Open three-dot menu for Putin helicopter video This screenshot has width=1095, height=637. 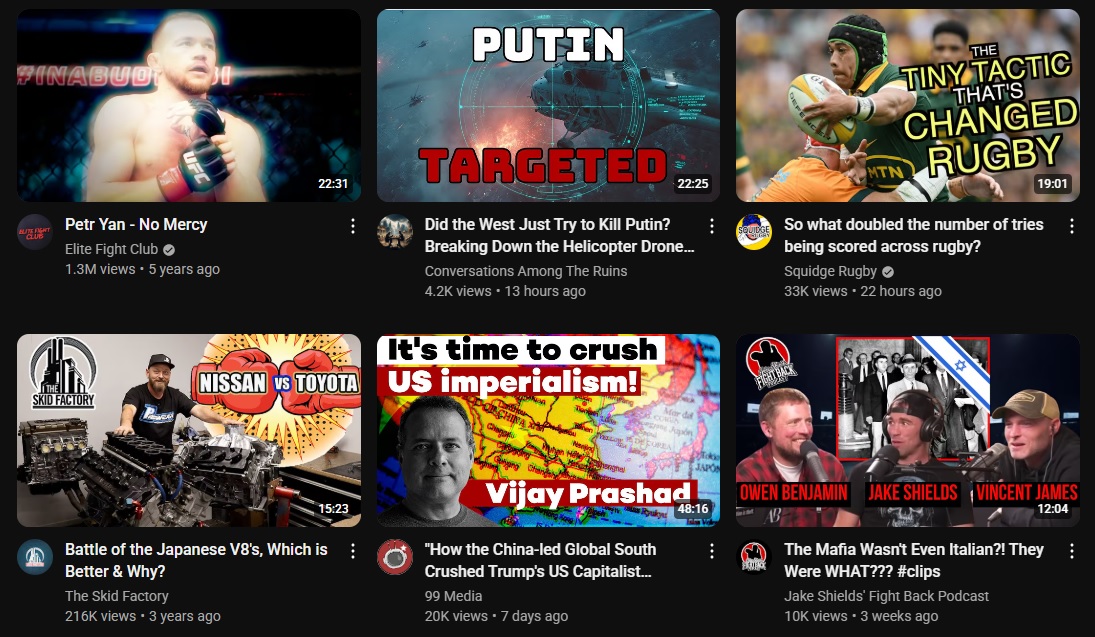click(x=712, y=226)
